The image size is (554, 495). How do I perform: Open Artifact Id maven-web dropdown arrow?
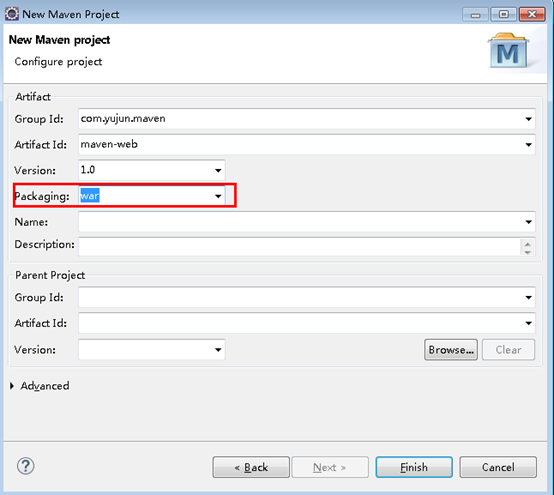point(528,145)
